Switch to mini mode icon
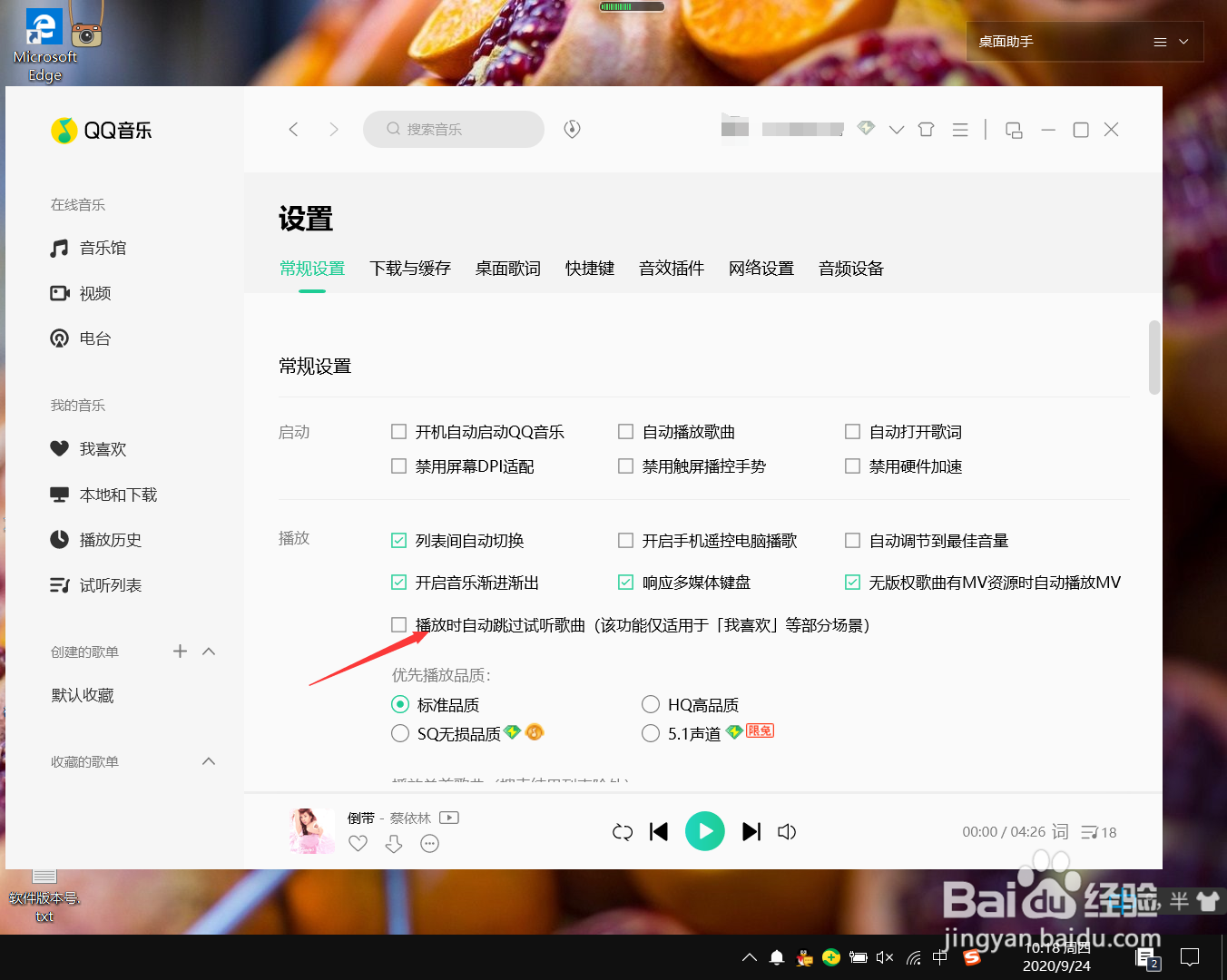The height and width of the screenshot is (980, 1227). pyautogui.click(x=1014, y=130)
